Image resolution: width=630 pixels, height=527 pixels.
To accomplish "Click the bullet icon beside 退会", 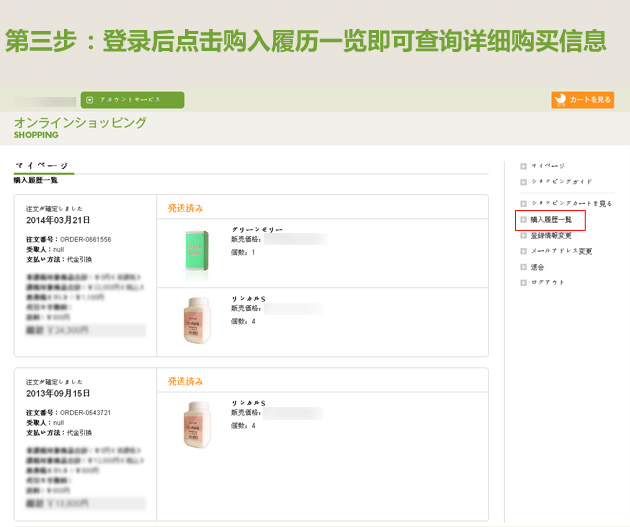I will pyautogui.click(x=523, y=267).
